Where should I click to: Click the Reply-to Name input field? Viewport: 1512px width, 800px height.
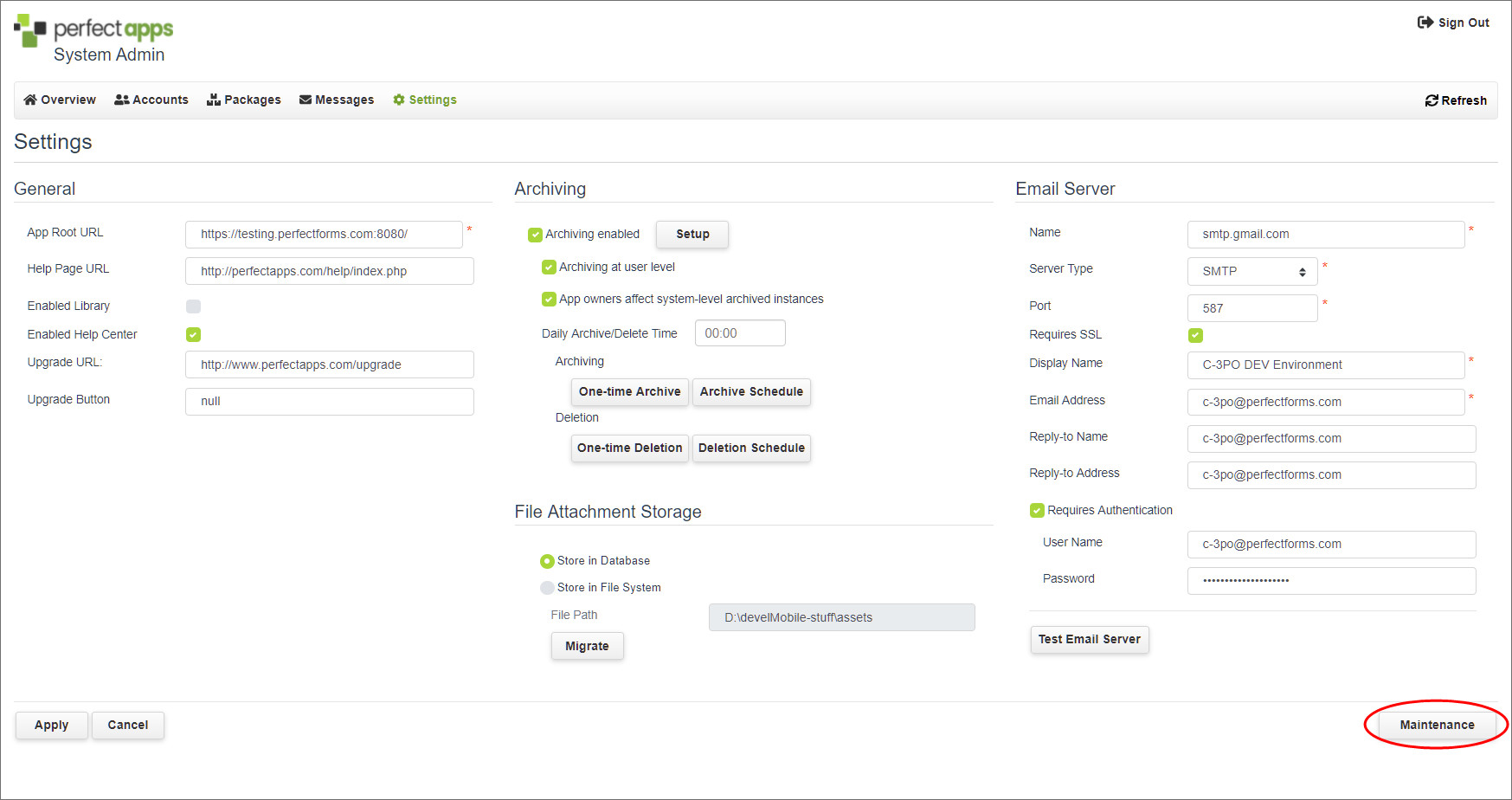[1332, 439]
